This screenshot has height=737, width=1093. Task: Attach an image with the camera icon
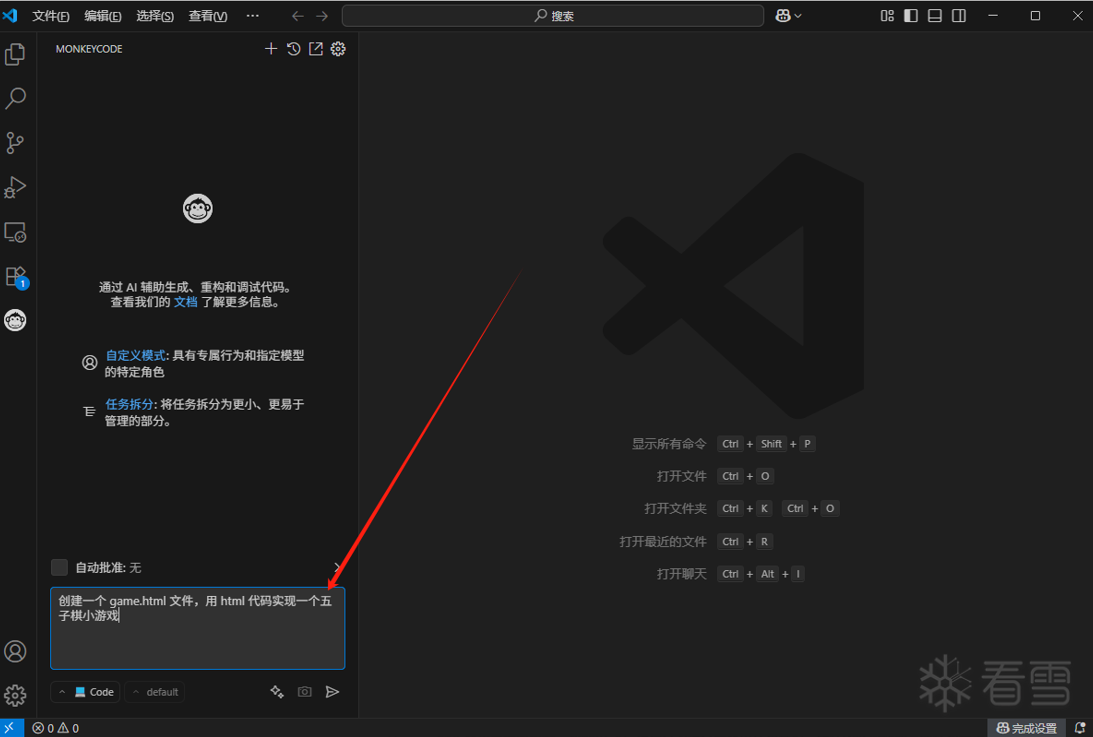point(305,692)
